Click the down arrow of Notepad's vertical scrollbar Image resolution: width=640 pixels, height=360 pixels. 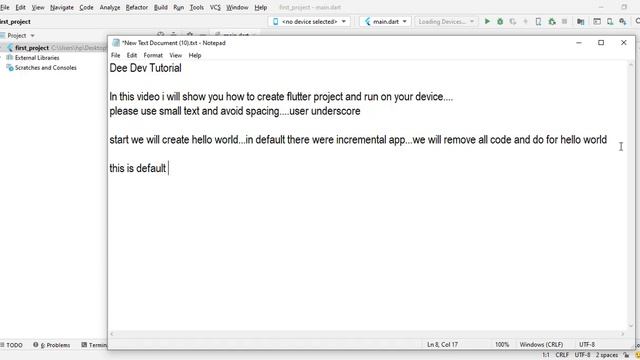coord(631,326)
